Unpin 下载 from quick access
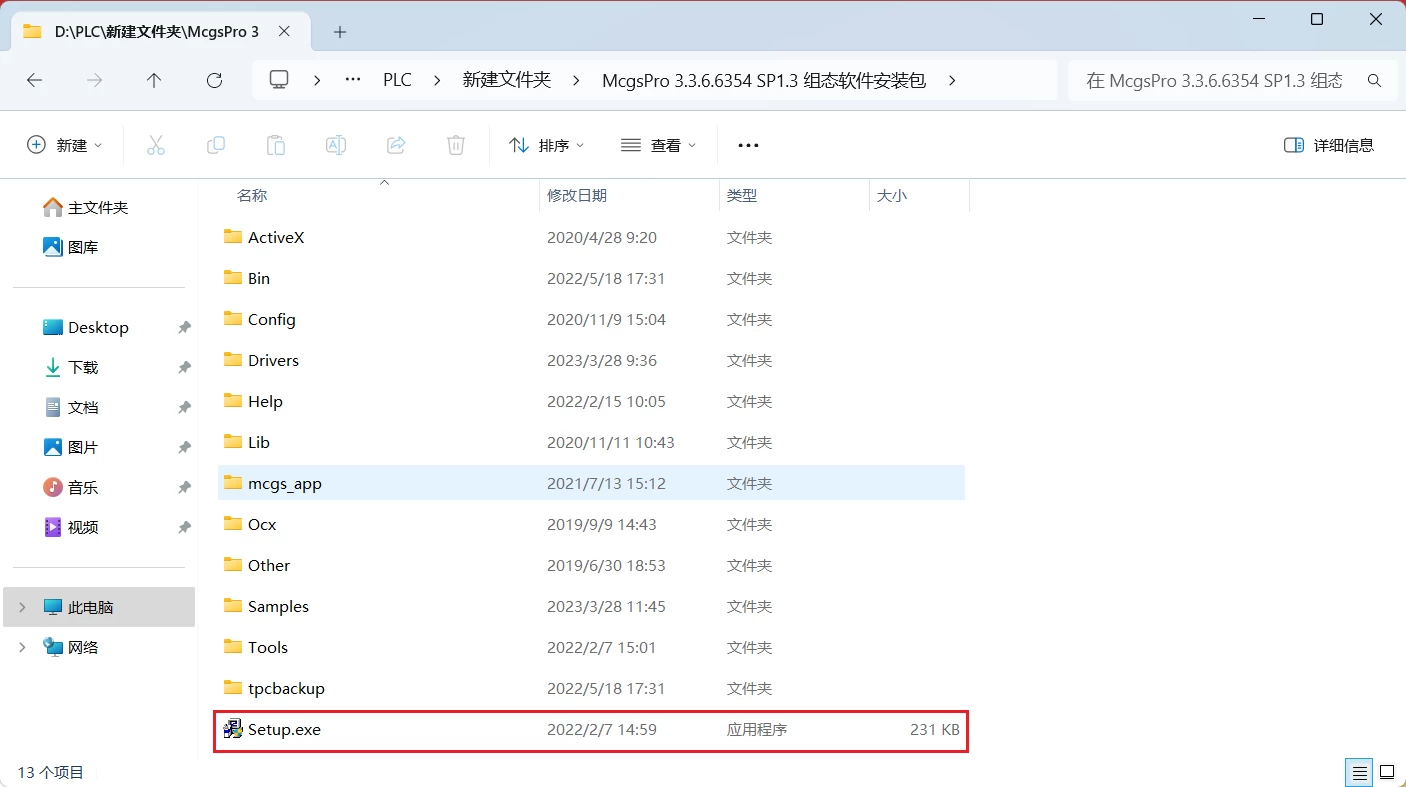 pyautogui.click(x=184, y=367)
